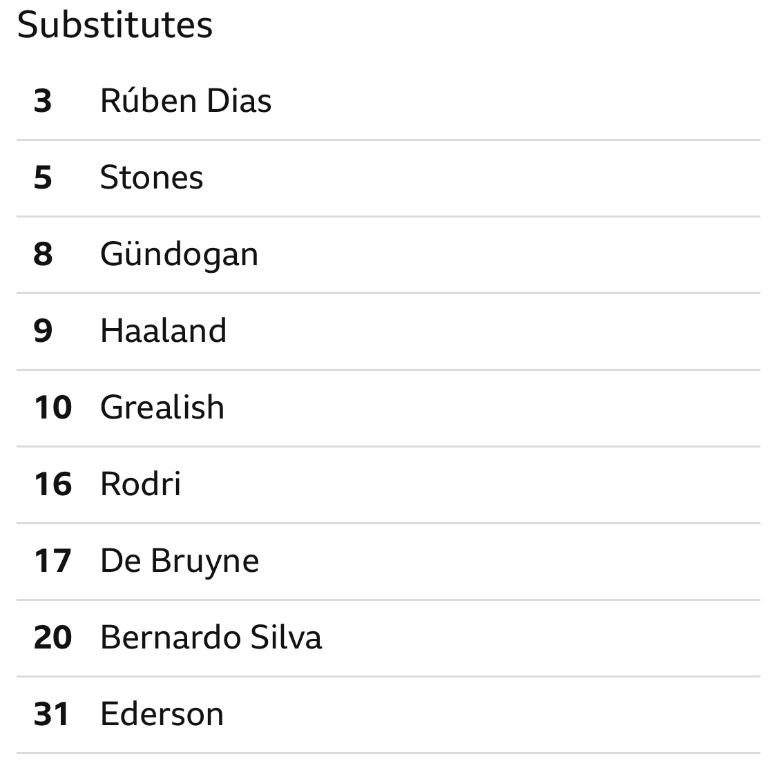
Task: Click shirt number 3
Action: pos(43,101)
